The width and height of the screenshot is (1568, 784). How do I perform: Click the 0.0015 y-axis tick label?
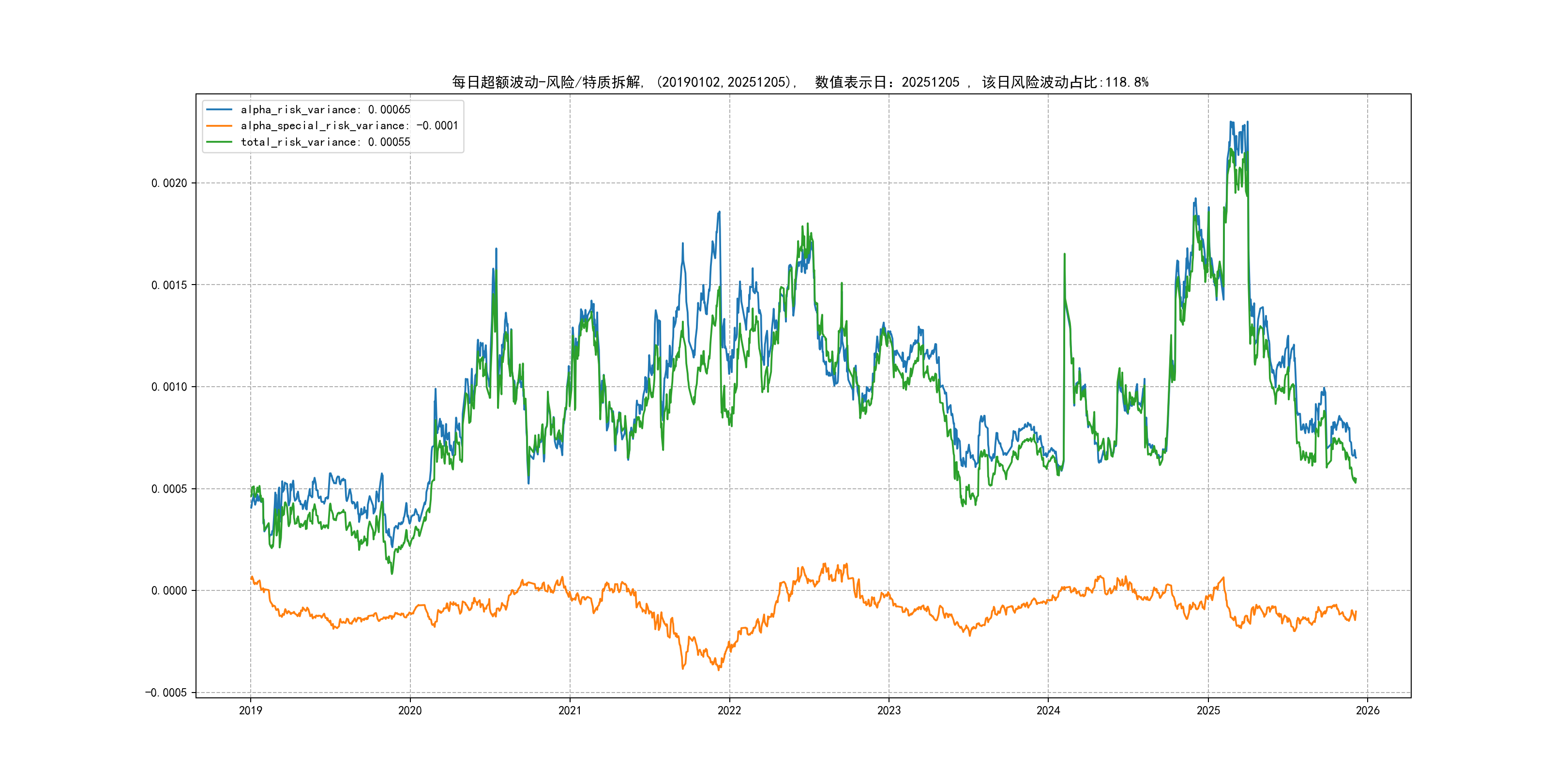pyautogui.click(x=168, y=285)
